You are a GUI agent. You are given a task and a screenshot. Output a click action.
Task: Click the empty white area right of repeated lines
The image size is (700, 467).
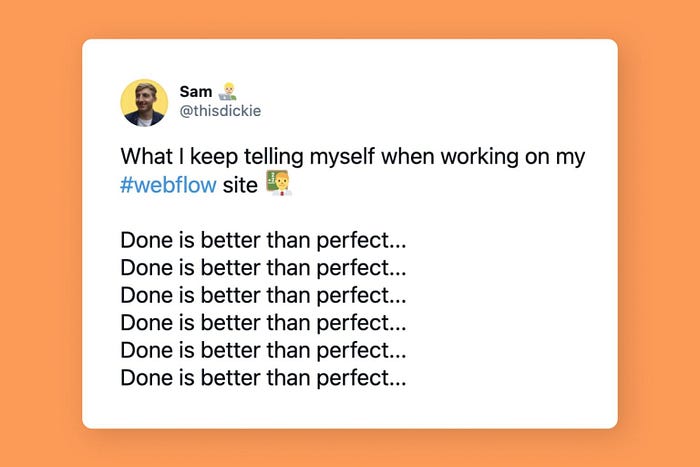509,308
